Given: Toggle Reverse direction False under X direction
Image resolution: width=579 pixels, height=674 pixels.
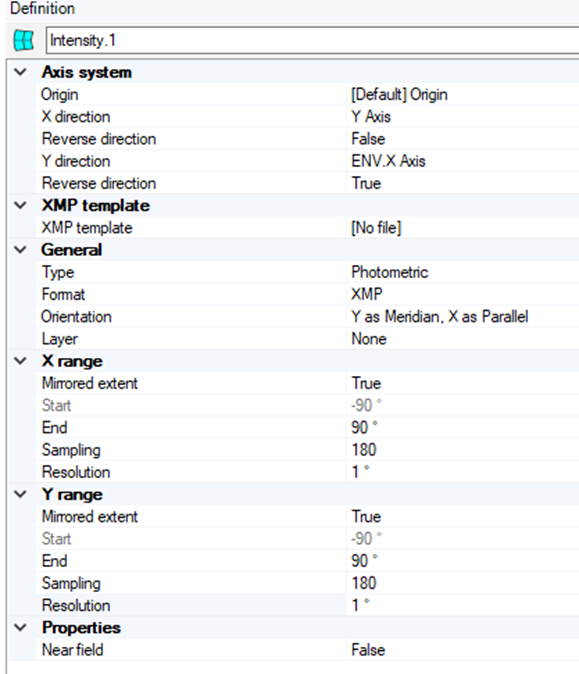Looking at the screenshot, I should [463, 139].
